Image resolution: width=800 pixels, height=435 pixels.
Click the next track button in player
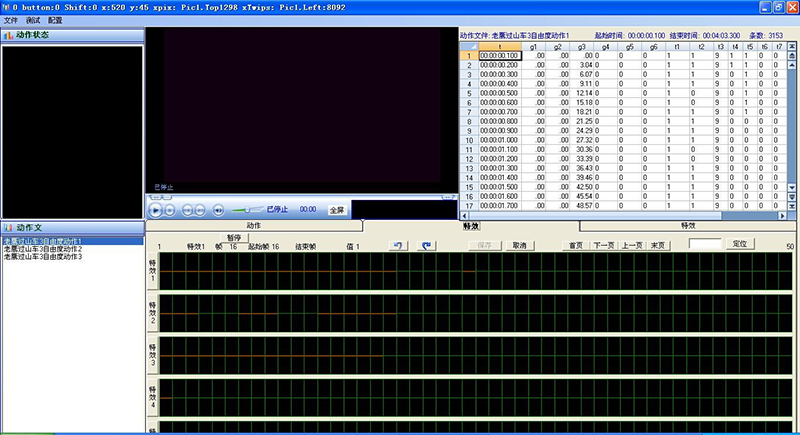[x=202, y=210]
